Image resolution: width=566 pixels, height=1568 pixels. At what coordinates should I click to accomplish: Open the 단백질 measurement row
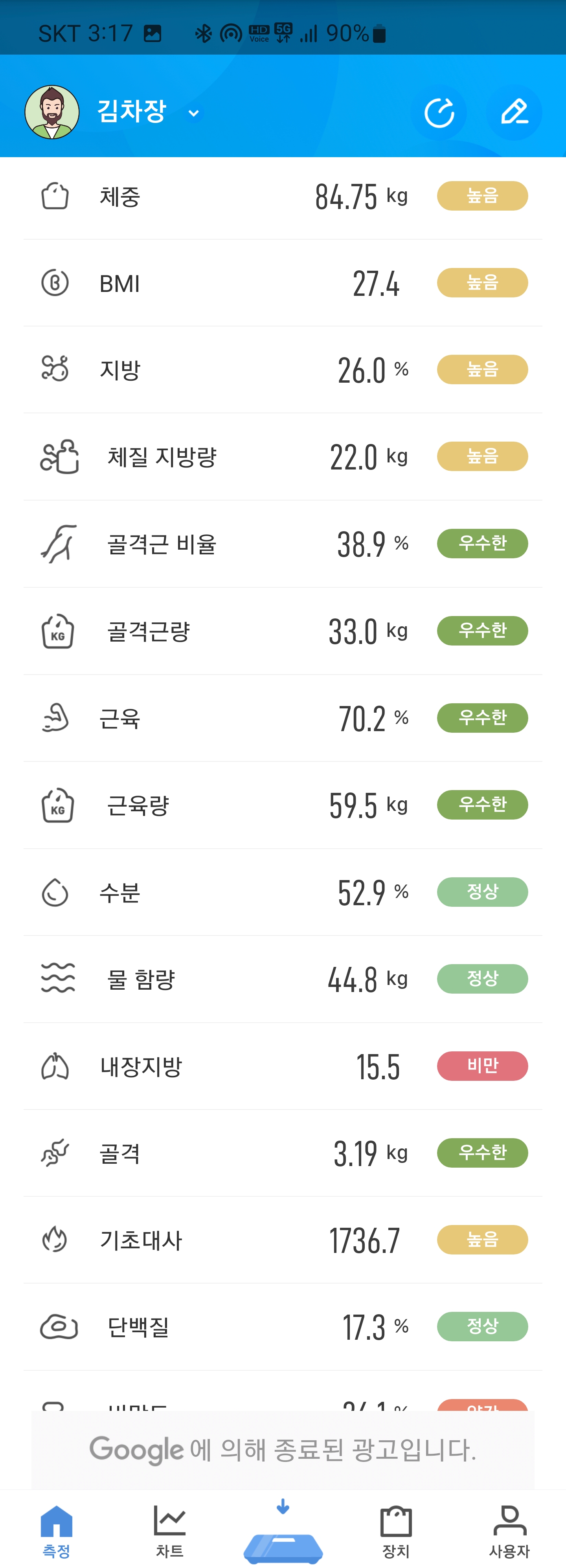(x=283, y=1327)
